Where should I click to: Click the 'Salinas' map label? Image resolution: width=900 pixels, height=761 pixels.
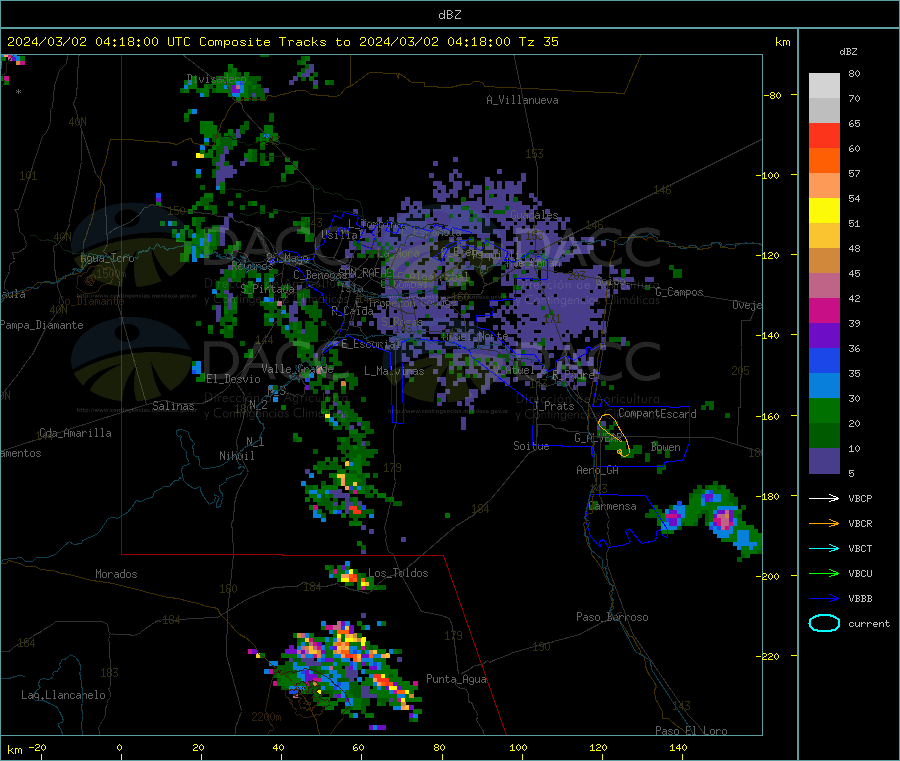click(173, 406)
